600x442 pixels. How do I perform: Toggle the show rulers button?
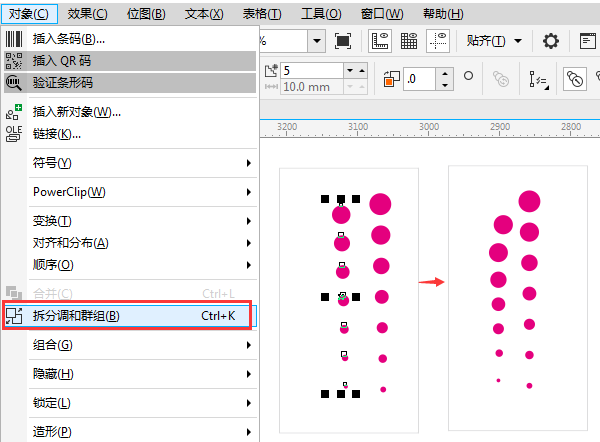tap(380, 41)
